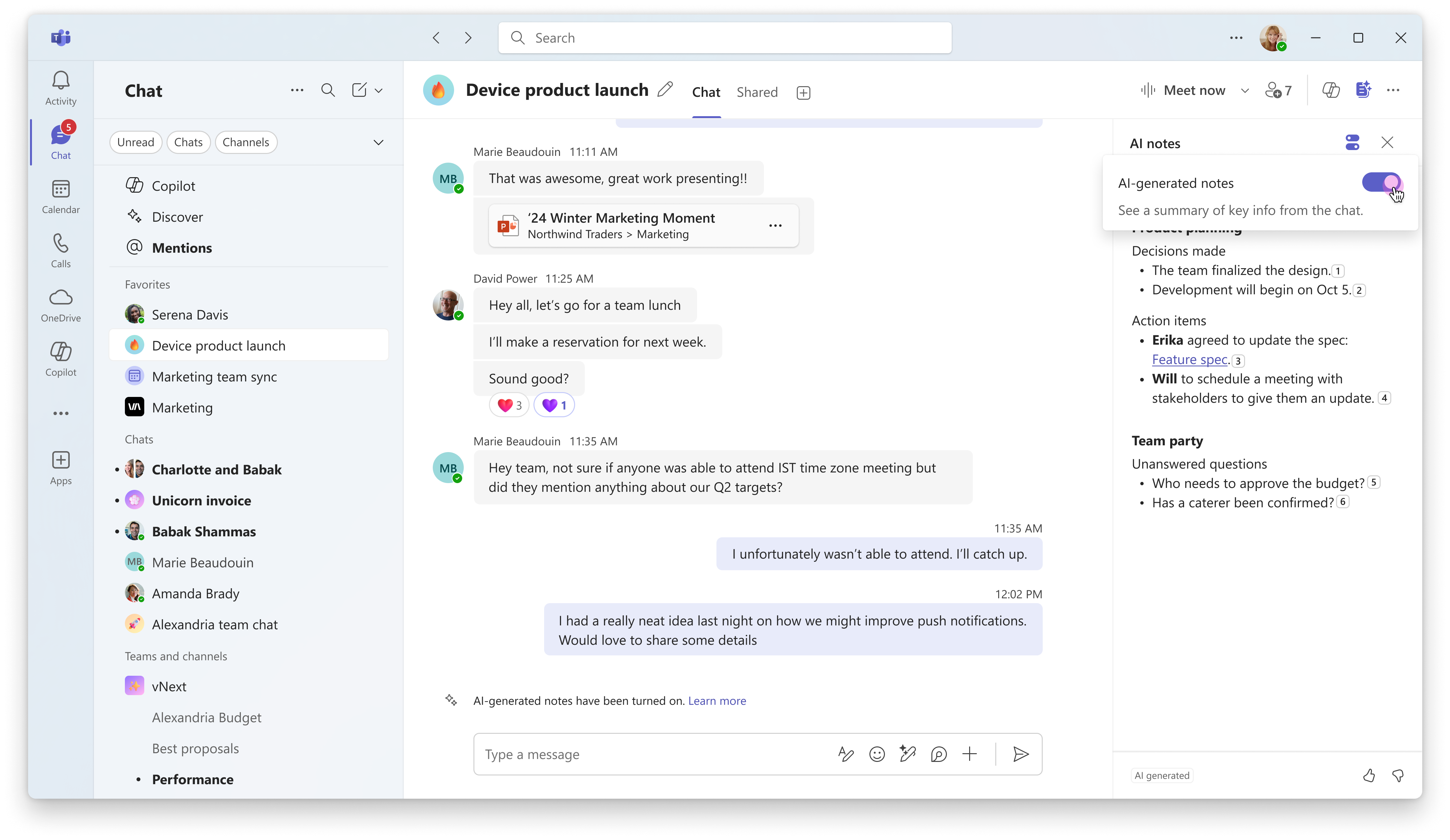
Task: Click the Search box
Action: (725, 38)
